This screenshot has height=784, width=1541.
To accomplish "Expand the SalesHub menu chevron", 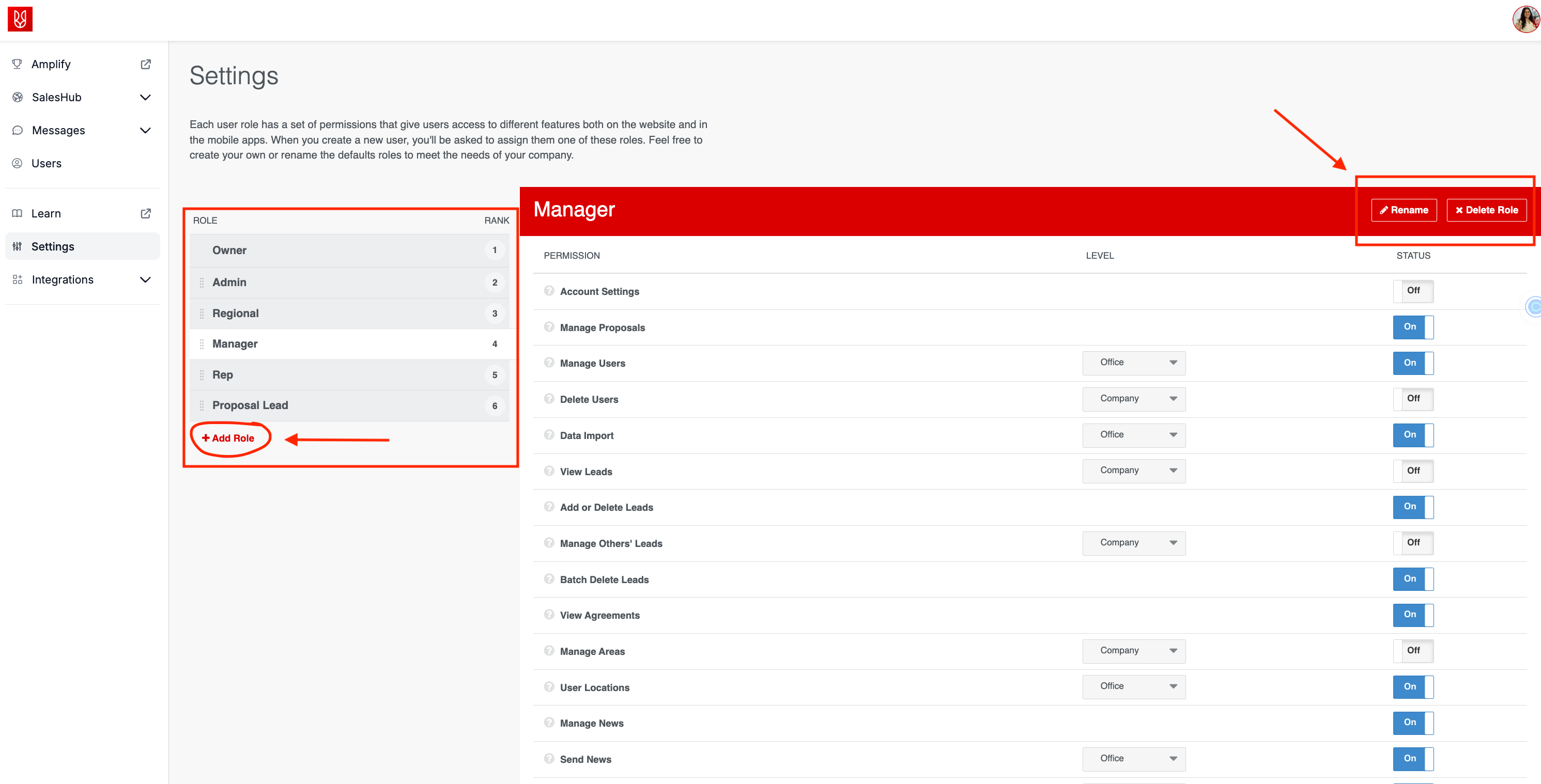I will tap(145, 97).
